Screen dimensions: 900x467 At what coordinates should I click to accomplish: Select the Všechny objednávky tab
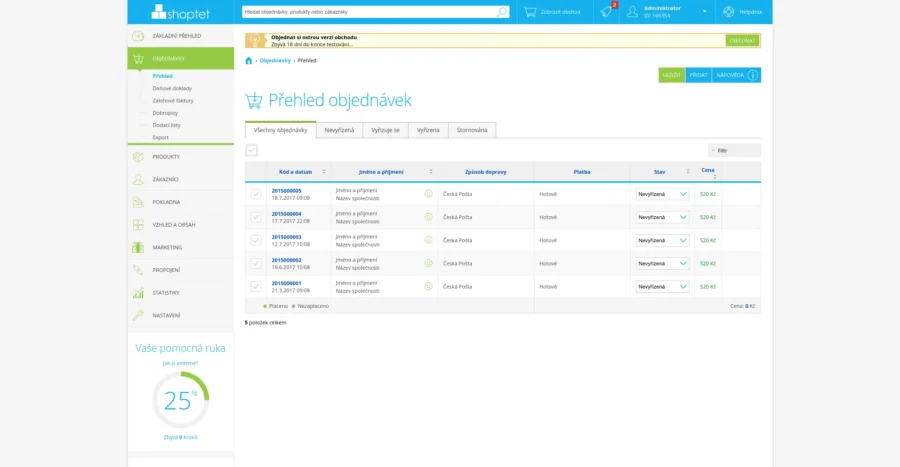[281, 130]
